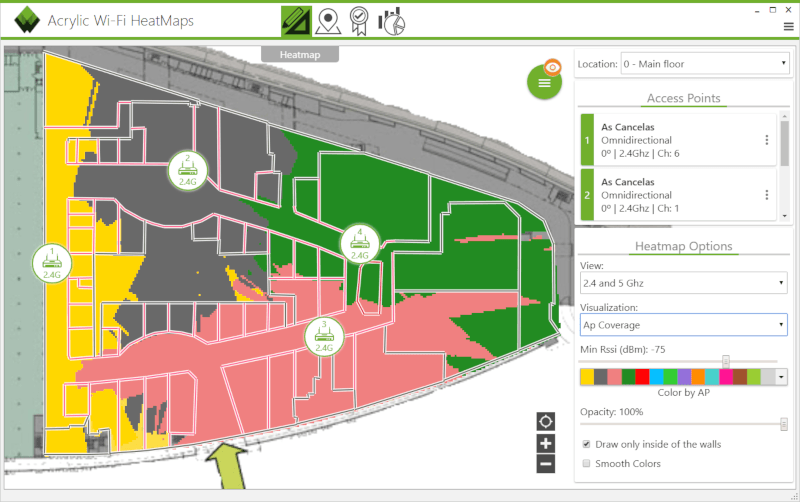Pick the purple color swatch
The height and width of the screenshot is (502, 800).
tap(684, 377)
